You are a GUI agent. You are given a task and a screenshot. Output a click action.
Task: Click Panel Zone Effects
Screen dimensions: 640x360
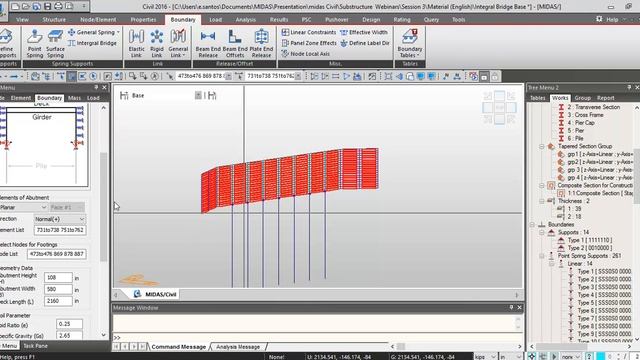(309, 43)
